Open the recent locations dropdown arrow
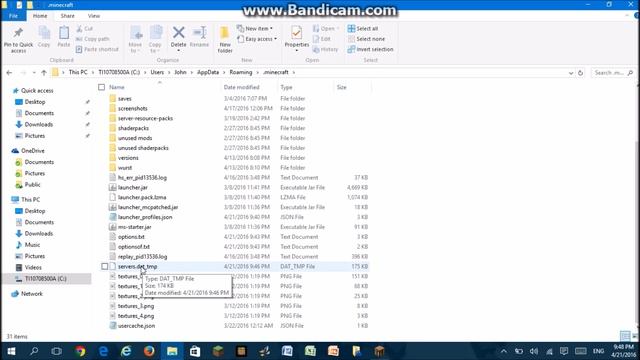This screenshot has width=640, height=360. tap(34, 73)
